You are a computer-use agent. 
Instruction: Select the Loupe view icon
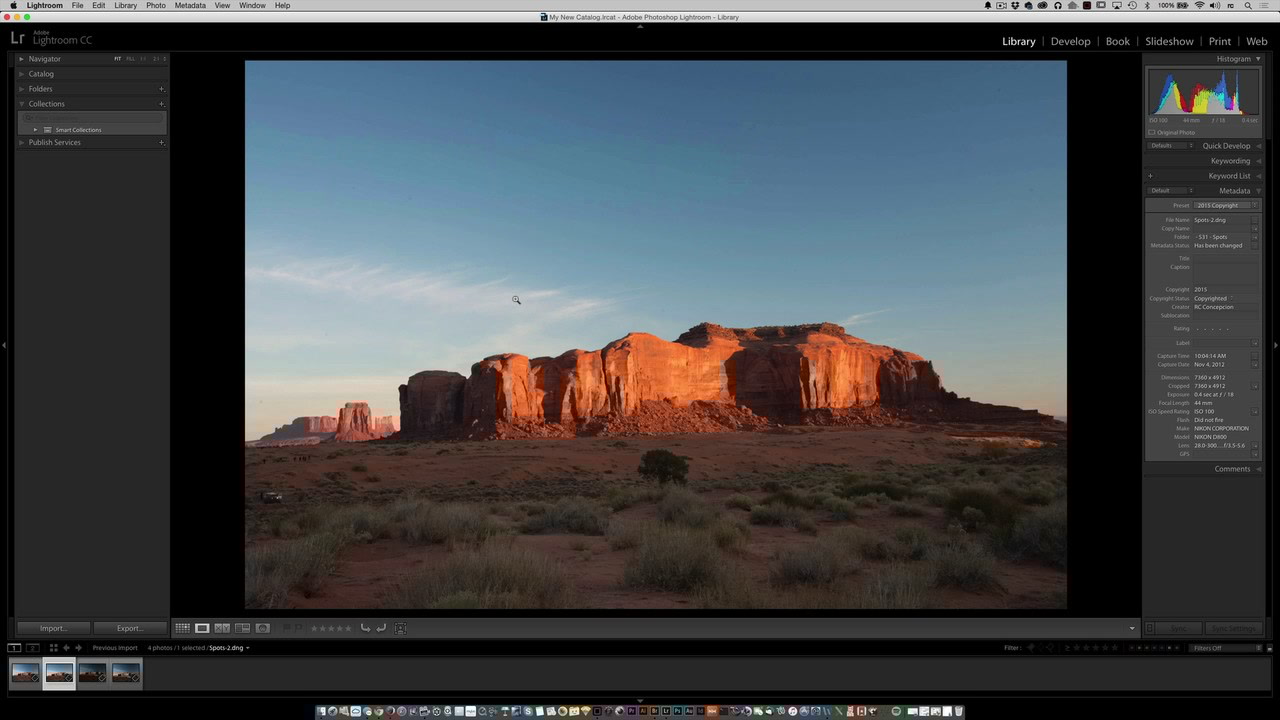tap(202, 627)
